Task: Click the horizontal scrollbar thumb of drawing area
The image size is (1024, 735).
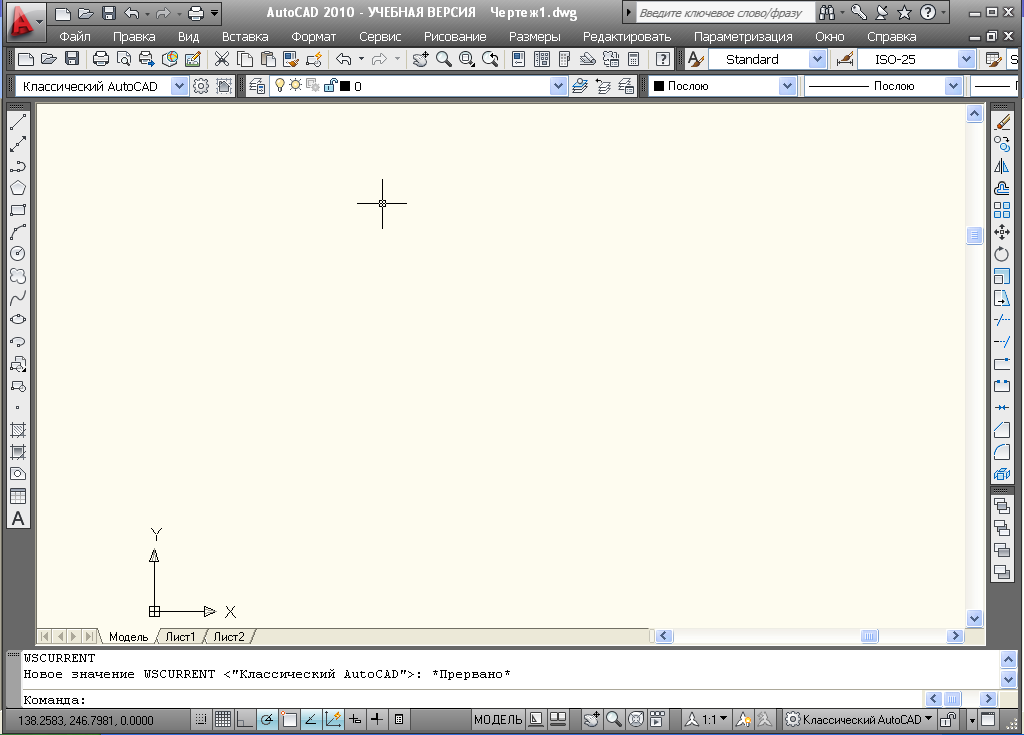Action: point(869,636)
